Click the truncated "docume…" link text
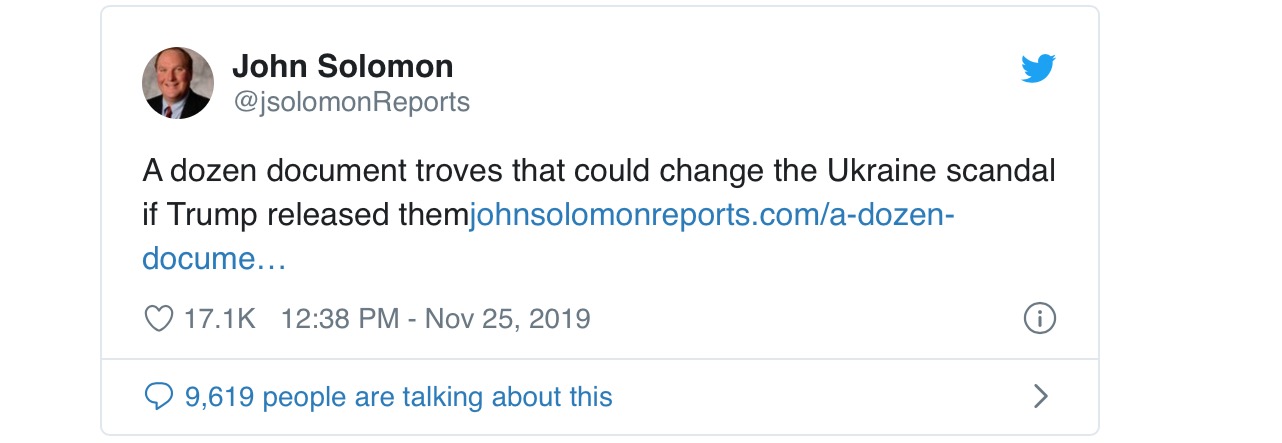The width and height of the screenshot is (1282, 443). [214, 259]
